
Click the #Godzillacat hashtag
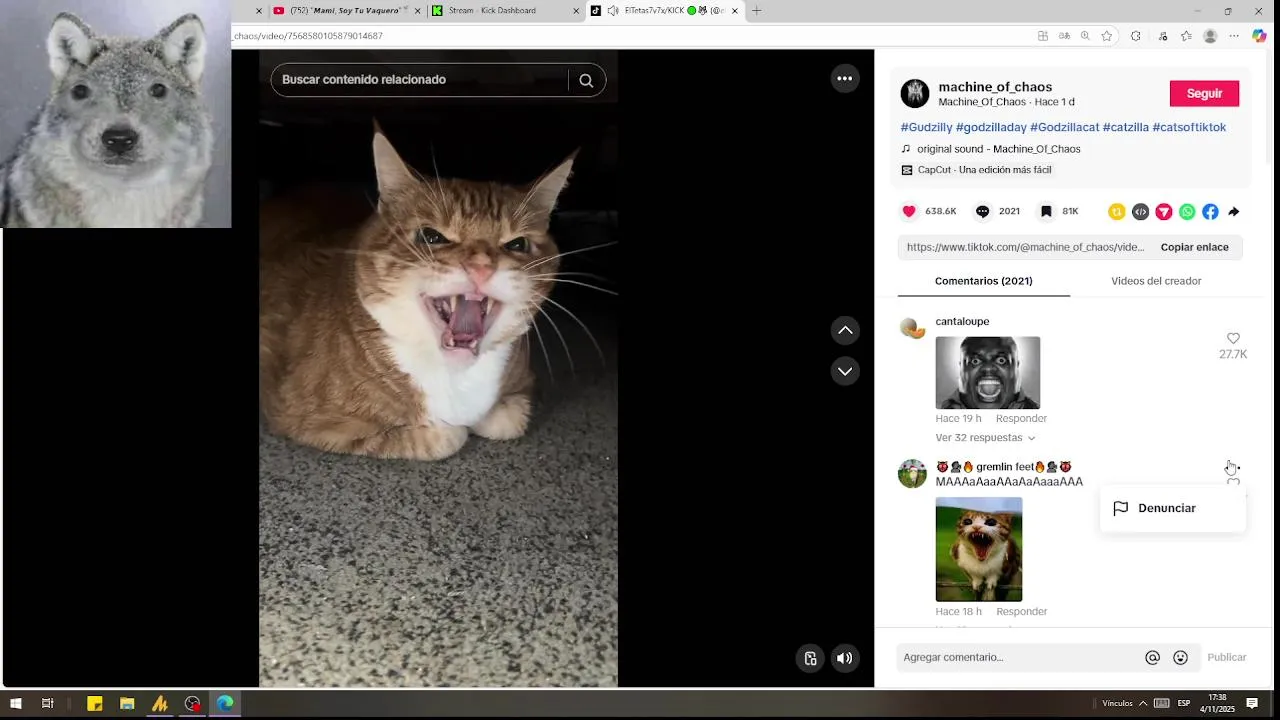tap(1064, 127)
